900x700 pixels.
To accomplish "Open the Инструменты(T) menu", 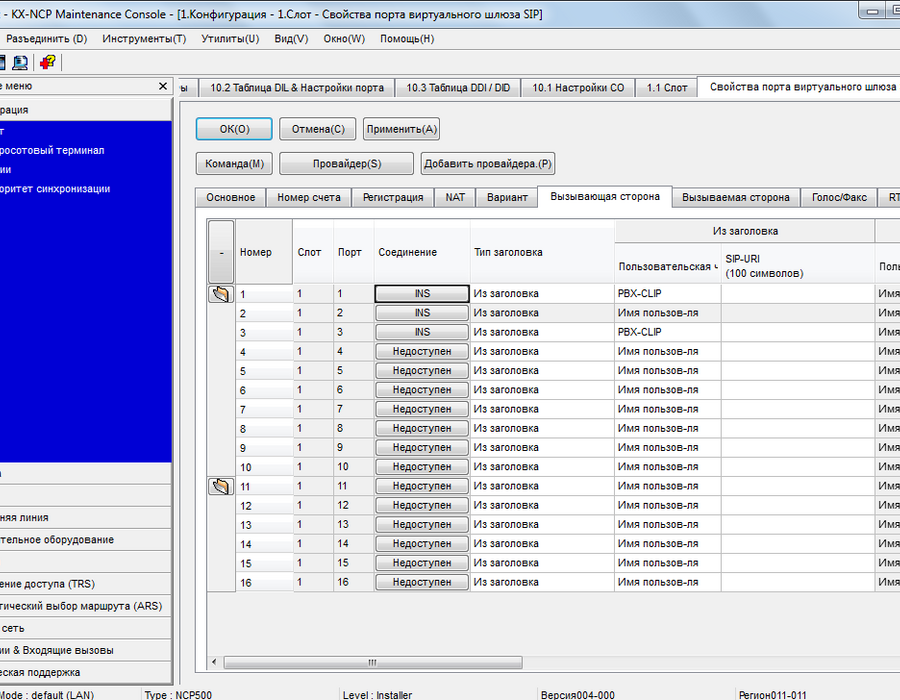I will pyautogui.click(x=144, y=38).
